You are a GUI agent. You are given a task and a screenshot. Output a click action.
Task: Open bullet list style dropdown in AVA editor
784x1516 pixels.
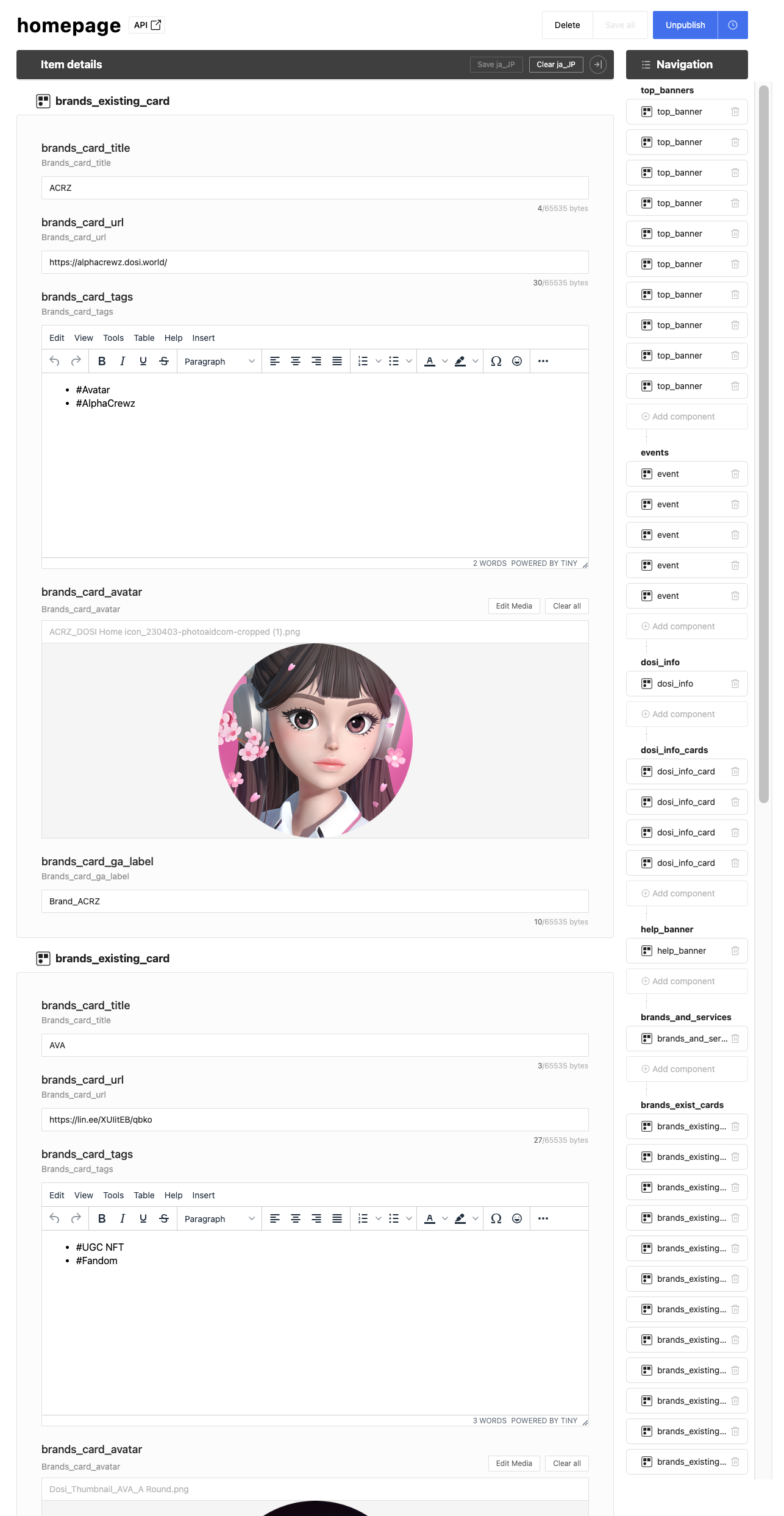coord(409,1218)
